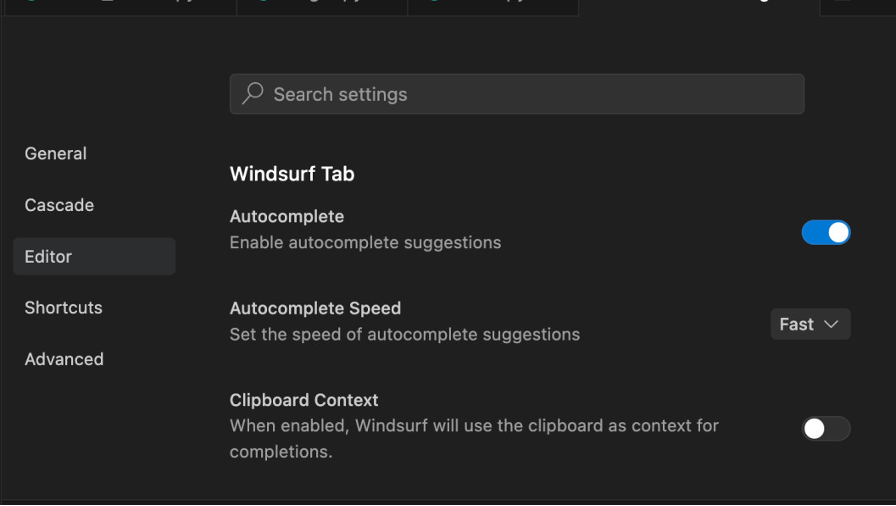This screenshot has height=506, width=896.
Task: Enable the Clipboard Context toggle
Action: tap(826, 429)
